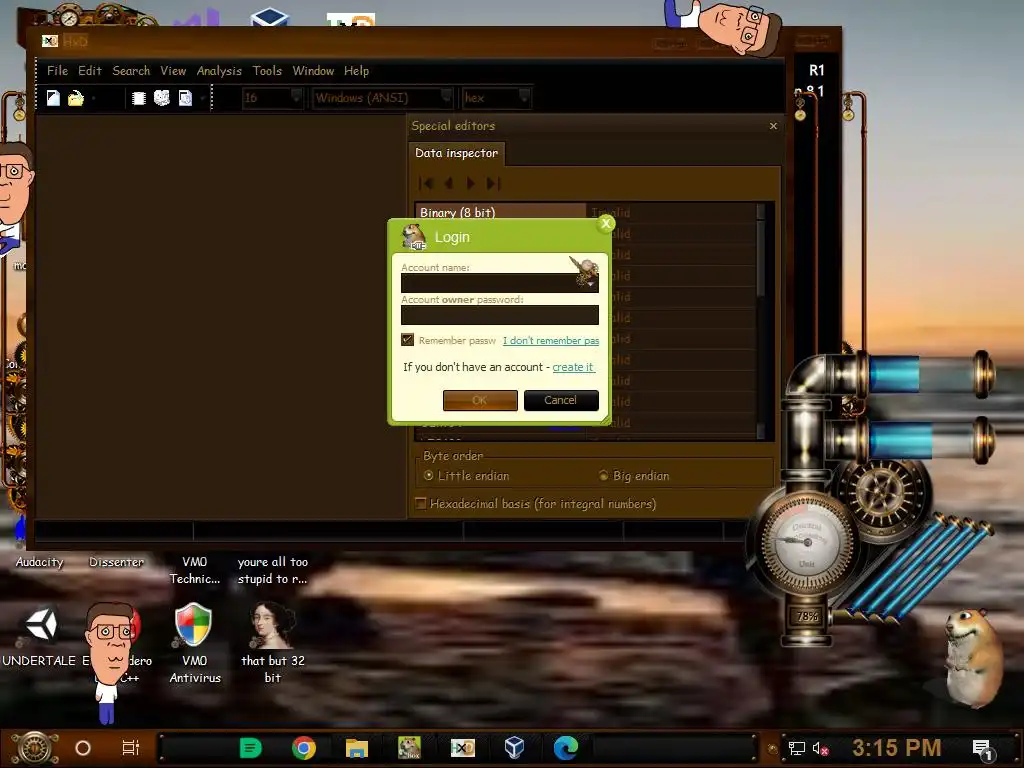Click the Account name input field
The height and width of the screenshot is (768, 1024).
(500, 283)
